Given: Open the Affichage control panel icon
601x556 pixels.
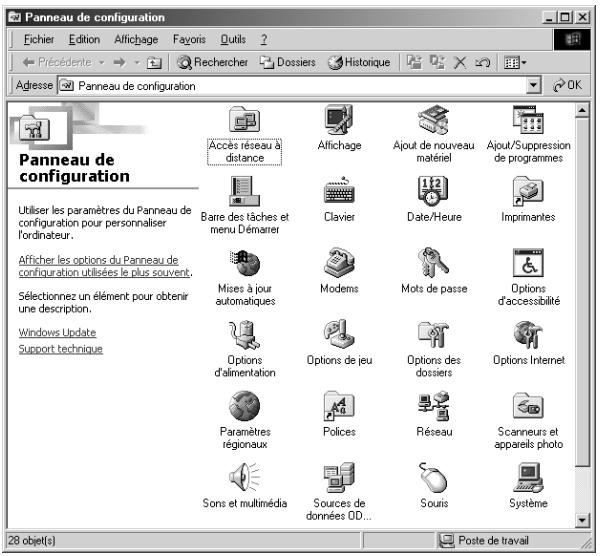Looking at the screenshot, I should [x=339, y=120].
